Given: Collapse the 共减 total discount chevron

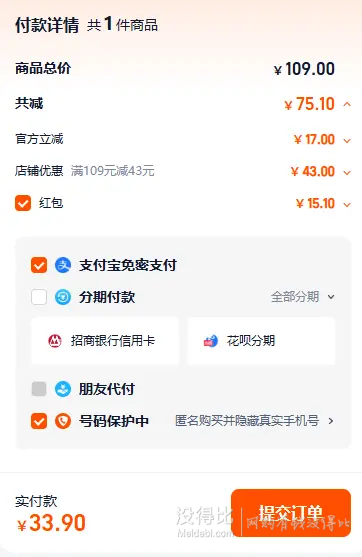Looking at the screenshot, I should click(347, 104).
